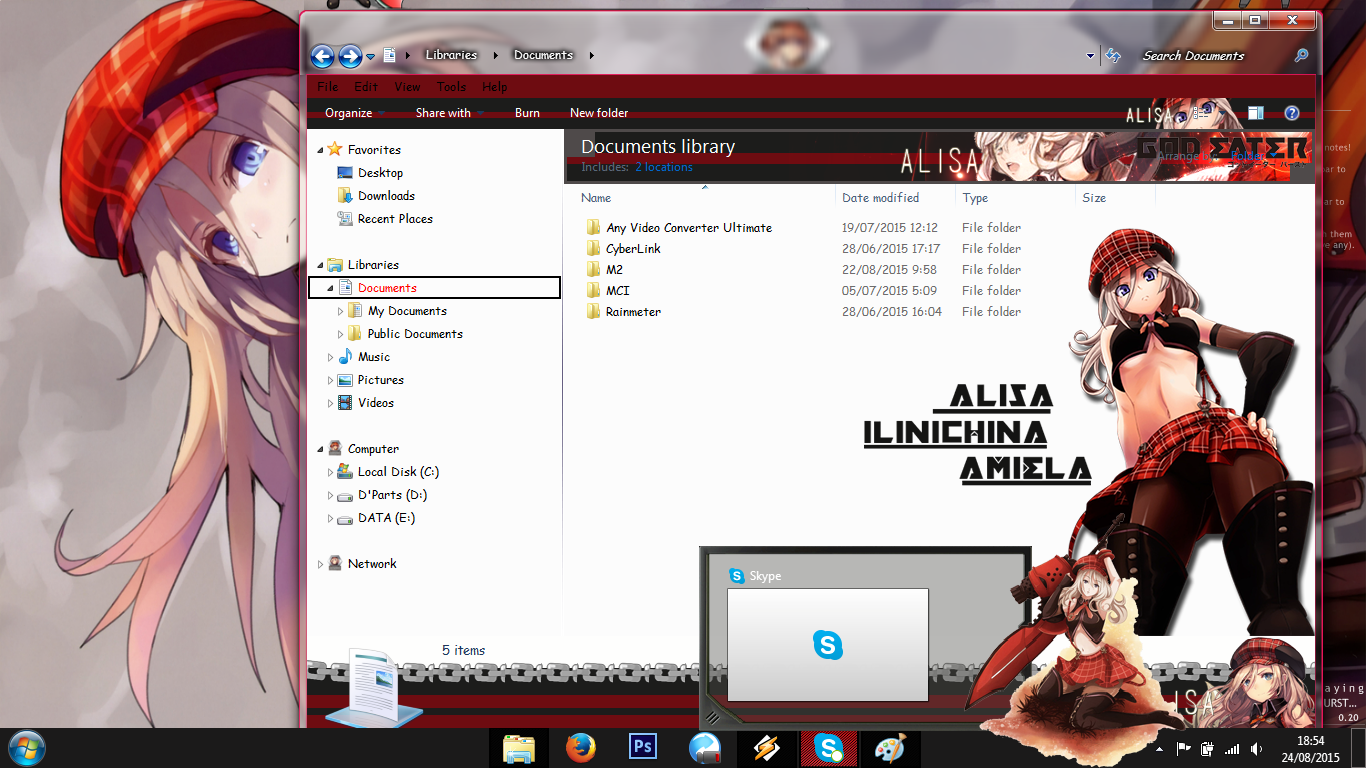Click the volume speaker tray icon

pyautogui.click(x=1255, y=748)
